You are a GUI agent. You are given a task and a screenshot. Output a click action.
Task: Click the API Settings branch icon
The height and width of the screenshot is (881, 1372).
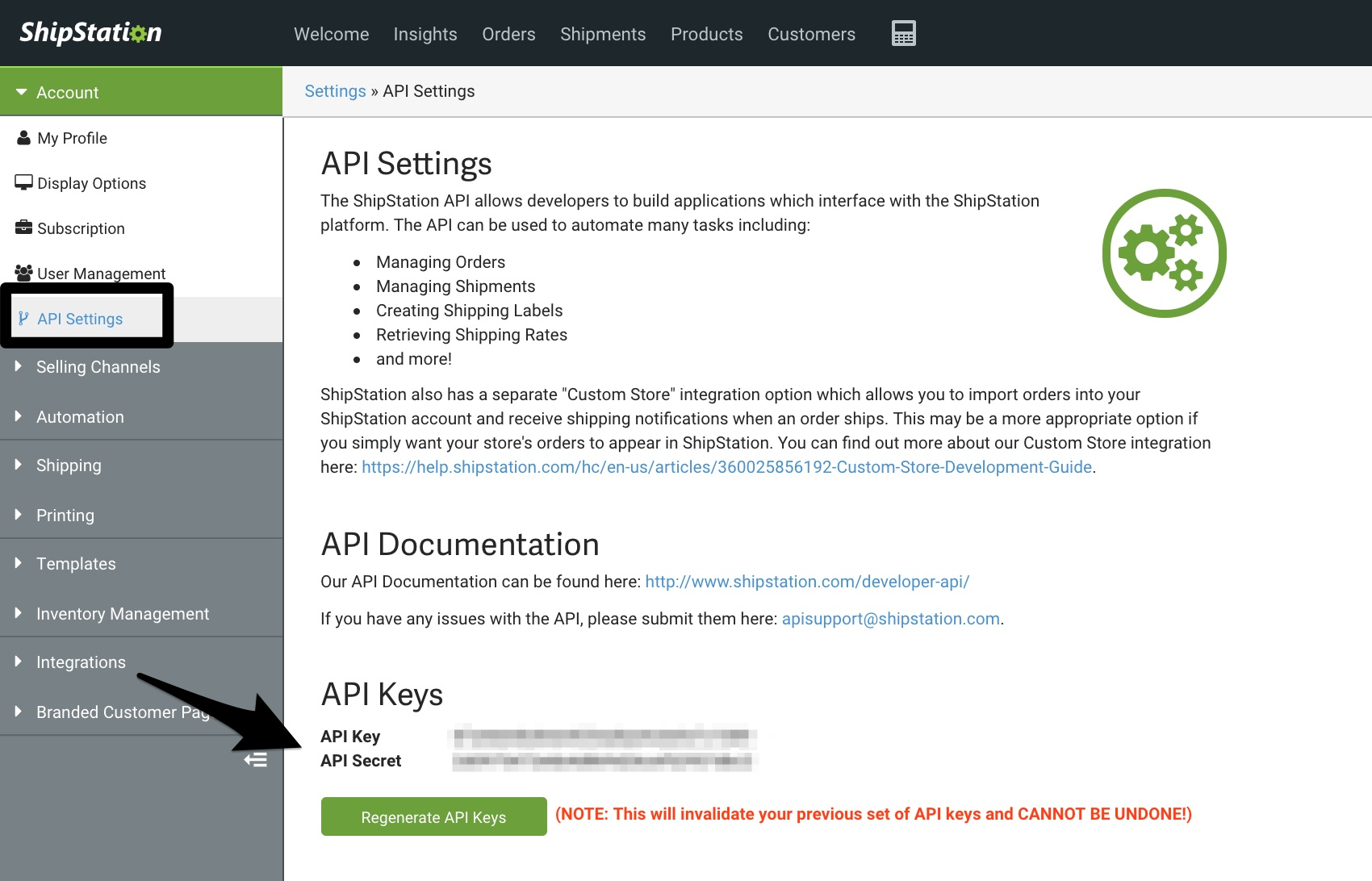(x=23, y=319)
